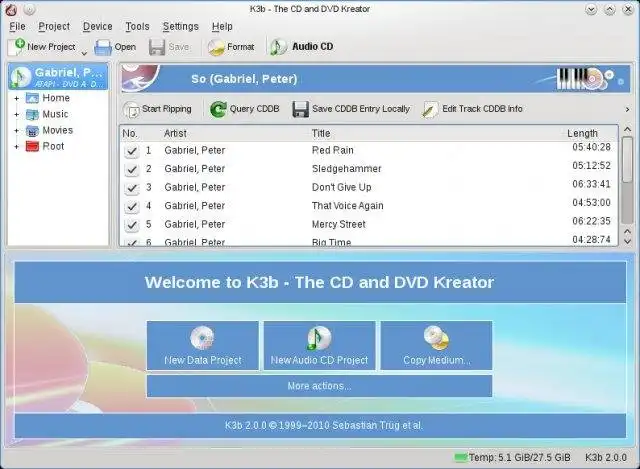Open the Project menu
640x469 pixels.
[x=54, y=27]
